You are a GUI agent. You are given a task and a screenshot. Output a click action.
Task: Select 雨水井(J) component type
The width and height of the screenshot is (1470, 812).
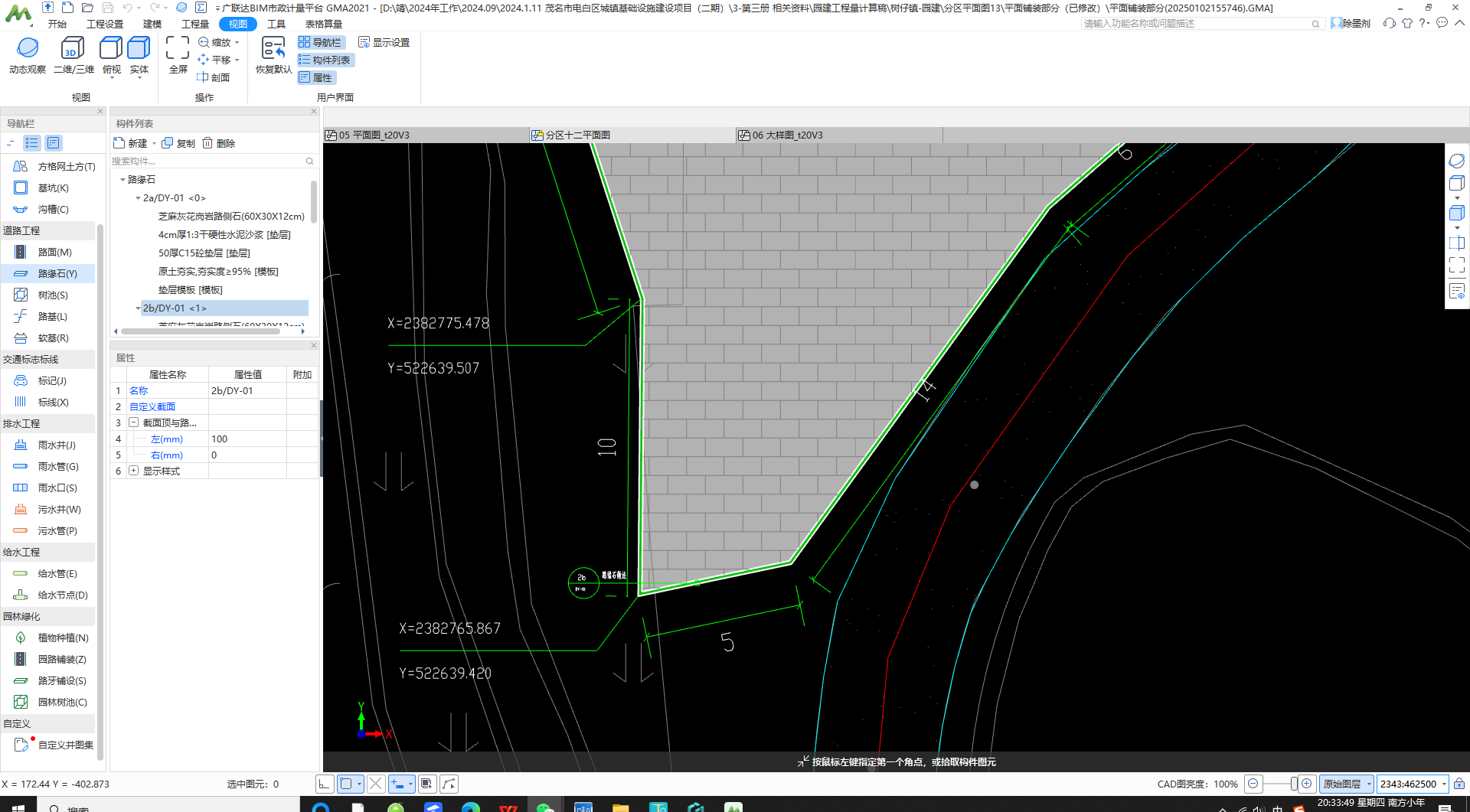click(x=46, y=445)
